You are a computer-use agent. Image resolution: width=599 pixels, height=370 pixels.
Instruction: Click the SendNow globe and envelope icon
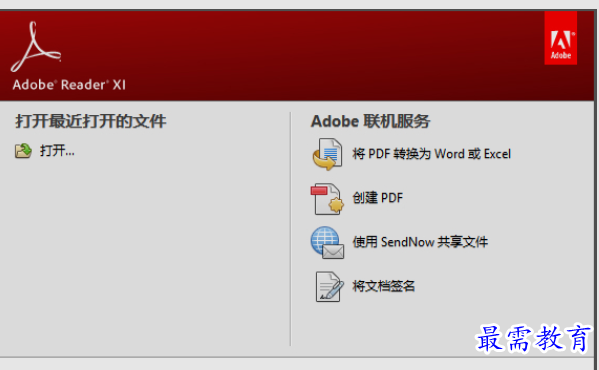tap(327, 242)
